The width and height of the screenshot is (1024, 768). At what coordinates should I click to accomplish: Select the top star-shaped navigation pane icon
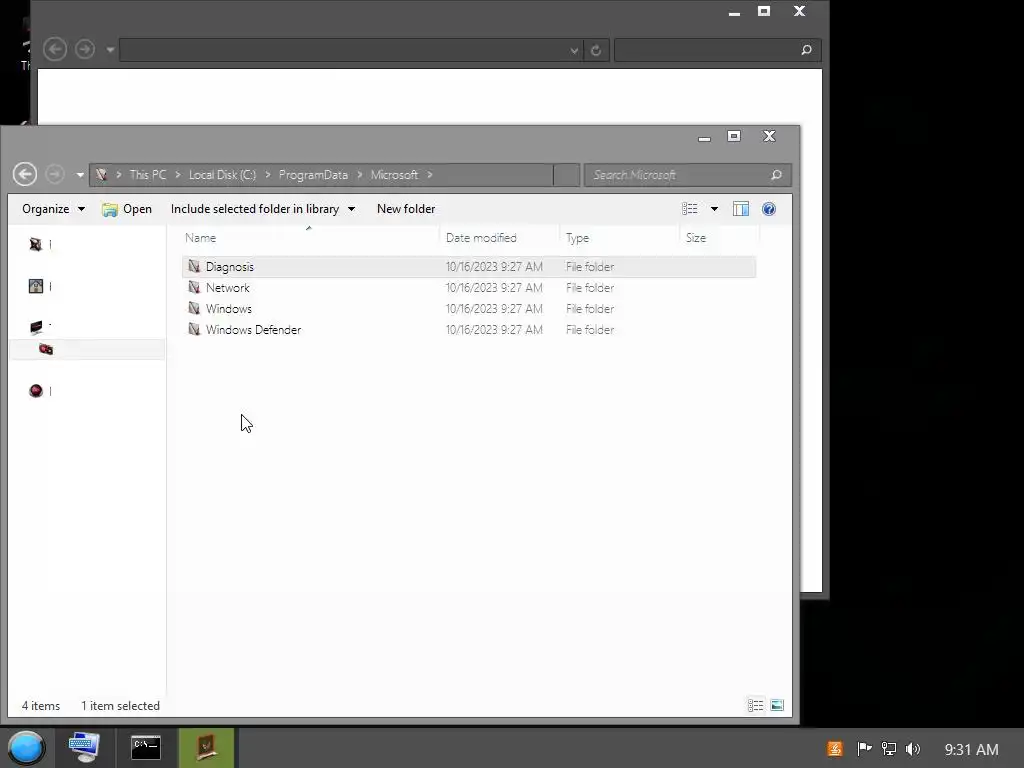click(x=36, y=244)
